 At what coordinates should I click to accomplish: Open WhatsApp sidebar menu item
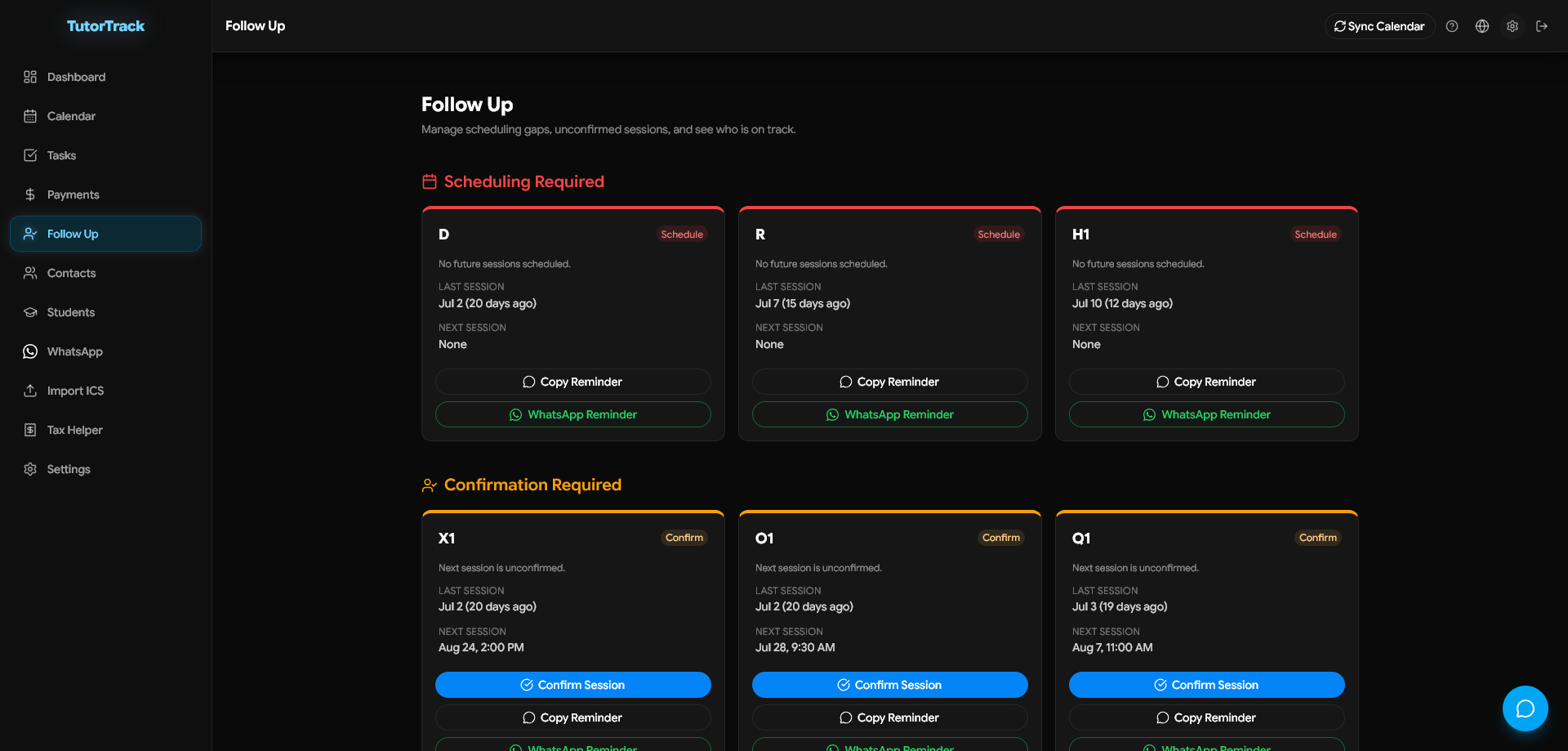pos(105,351)
